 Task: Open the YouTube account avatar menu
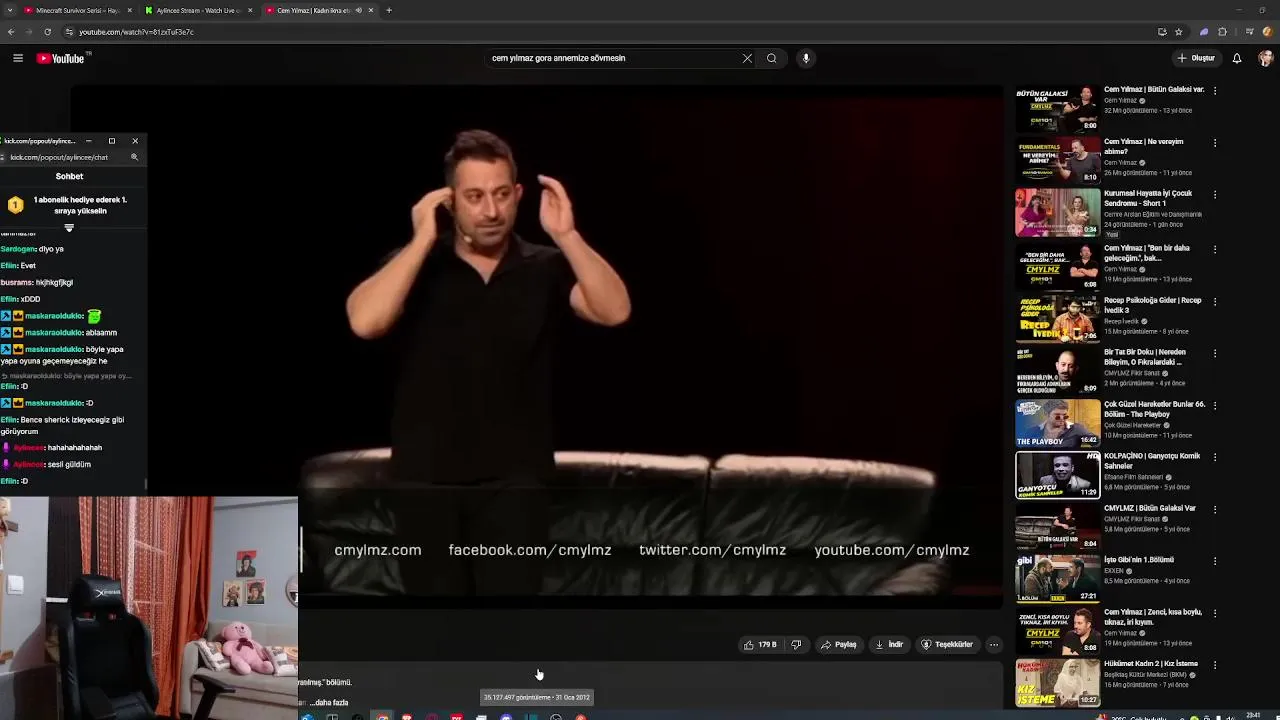[x=1265, y=58]
